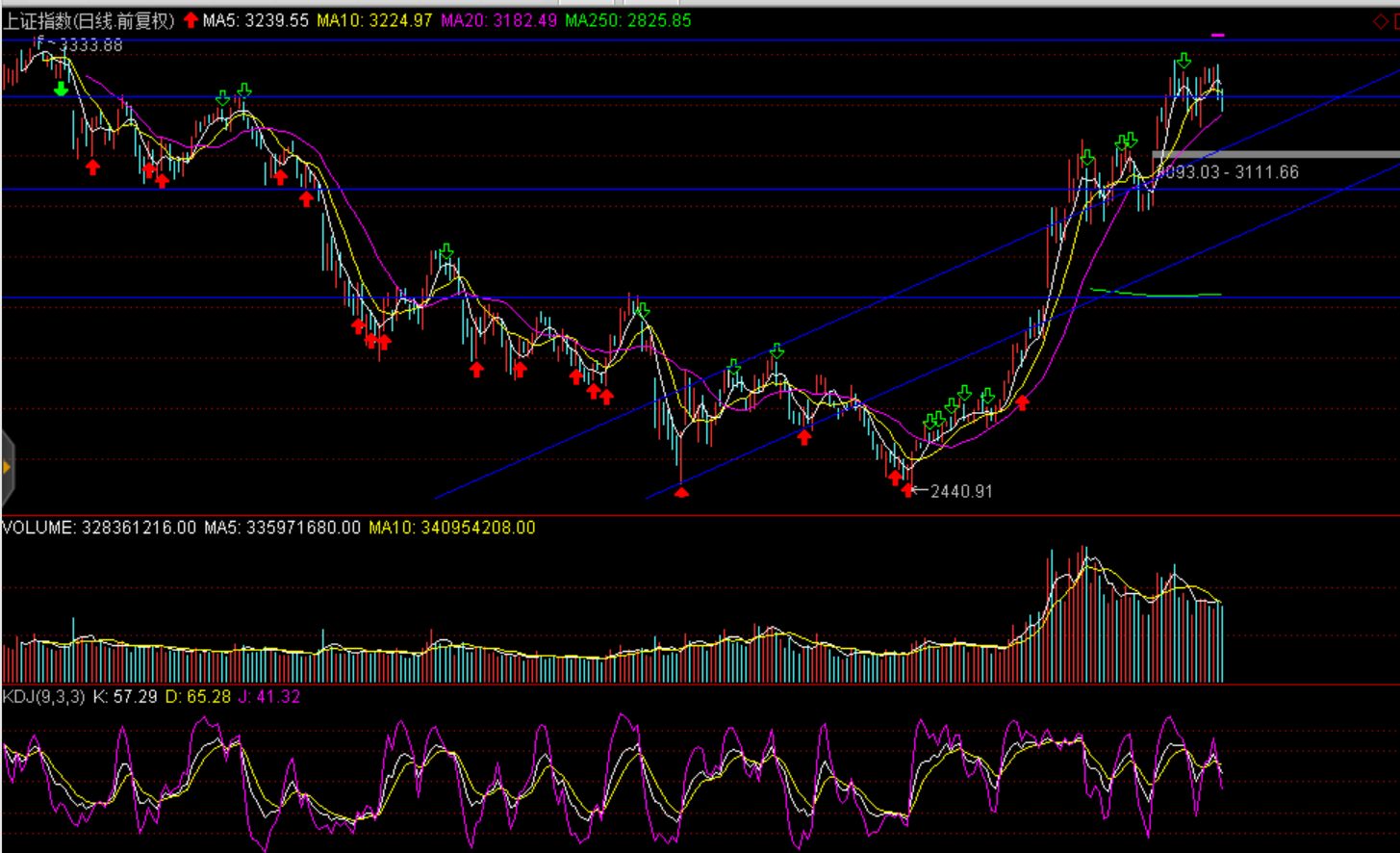
Task: Click the red up arrow beside the chart title
Action: tap(191, 20)
